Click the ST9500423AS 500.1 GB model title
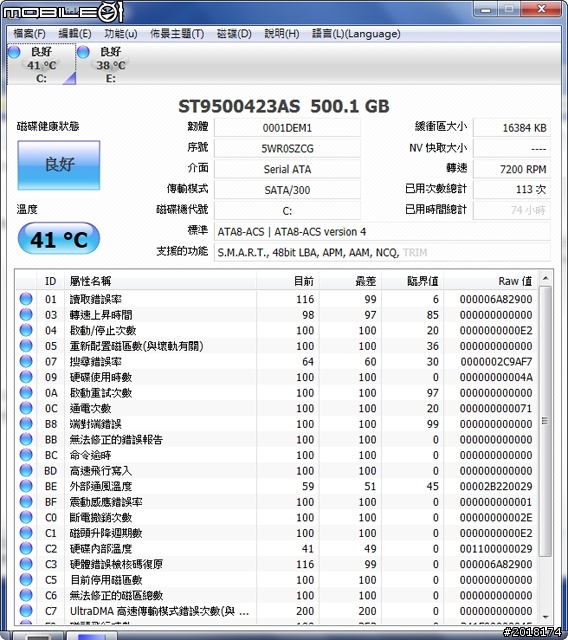 point(284,107)
